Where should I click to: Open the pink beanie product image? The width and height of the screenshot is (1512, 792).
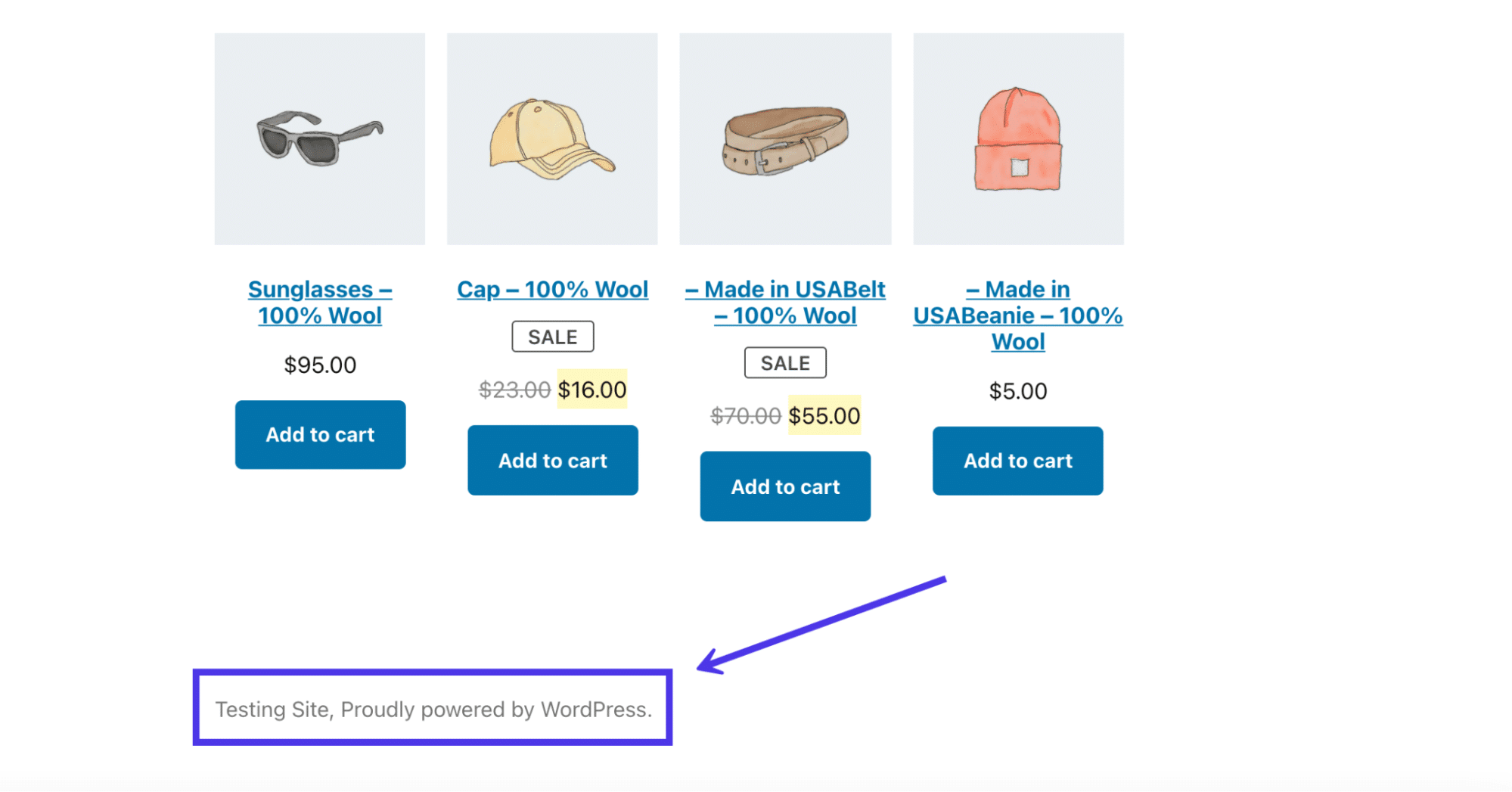(x=1018, y=139)
